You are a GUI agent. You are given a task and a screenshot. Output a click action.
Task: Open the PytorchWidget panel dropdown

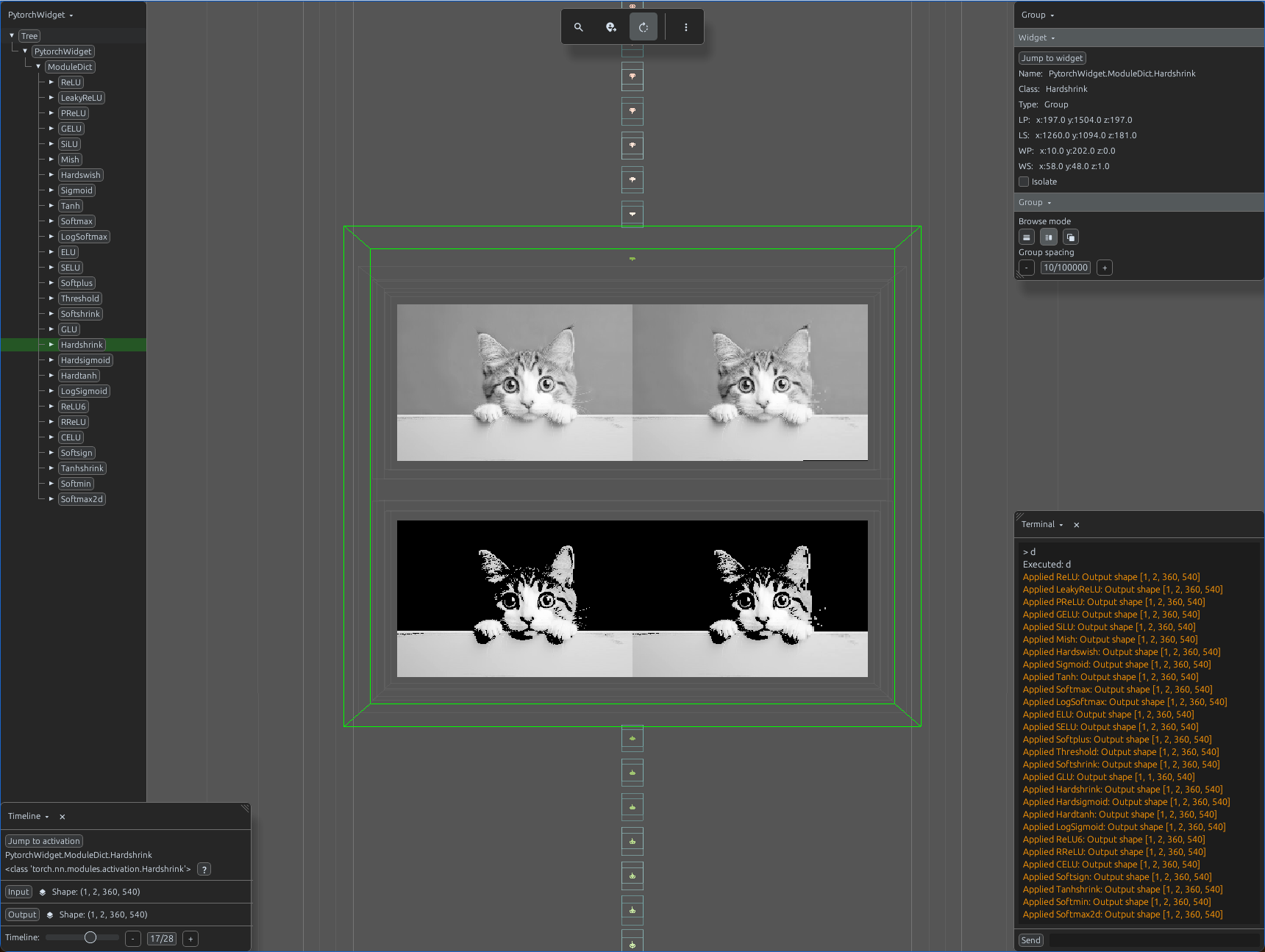point(40,15)
